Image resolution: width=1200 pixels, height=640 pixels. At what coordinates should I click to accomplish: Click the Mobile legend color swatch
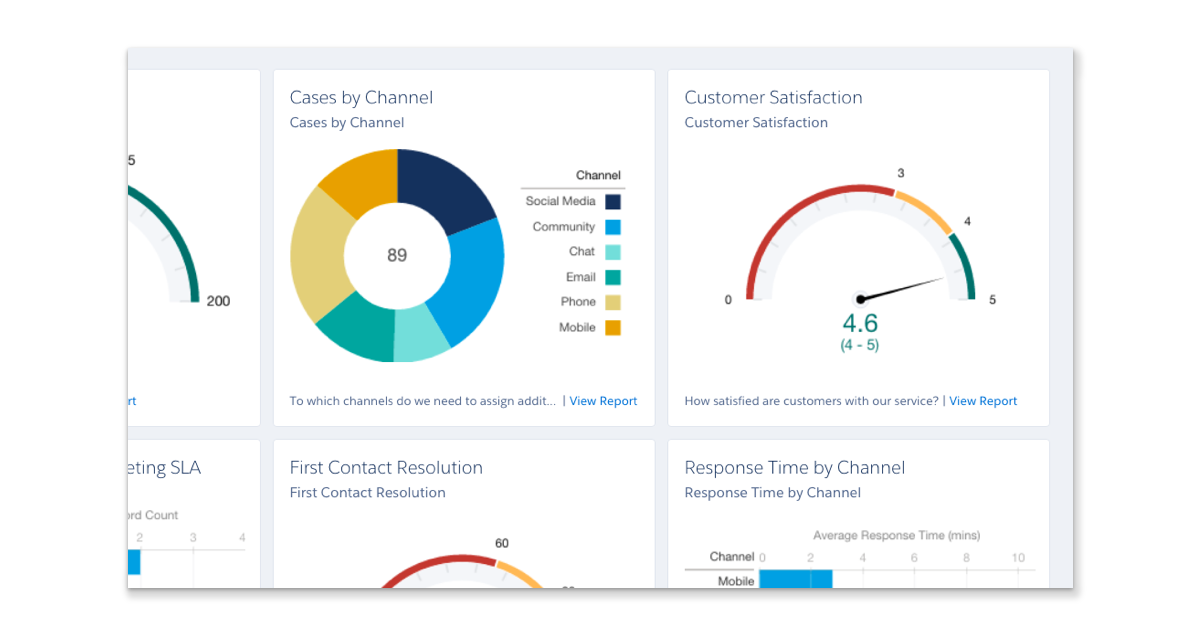(613, 328)
